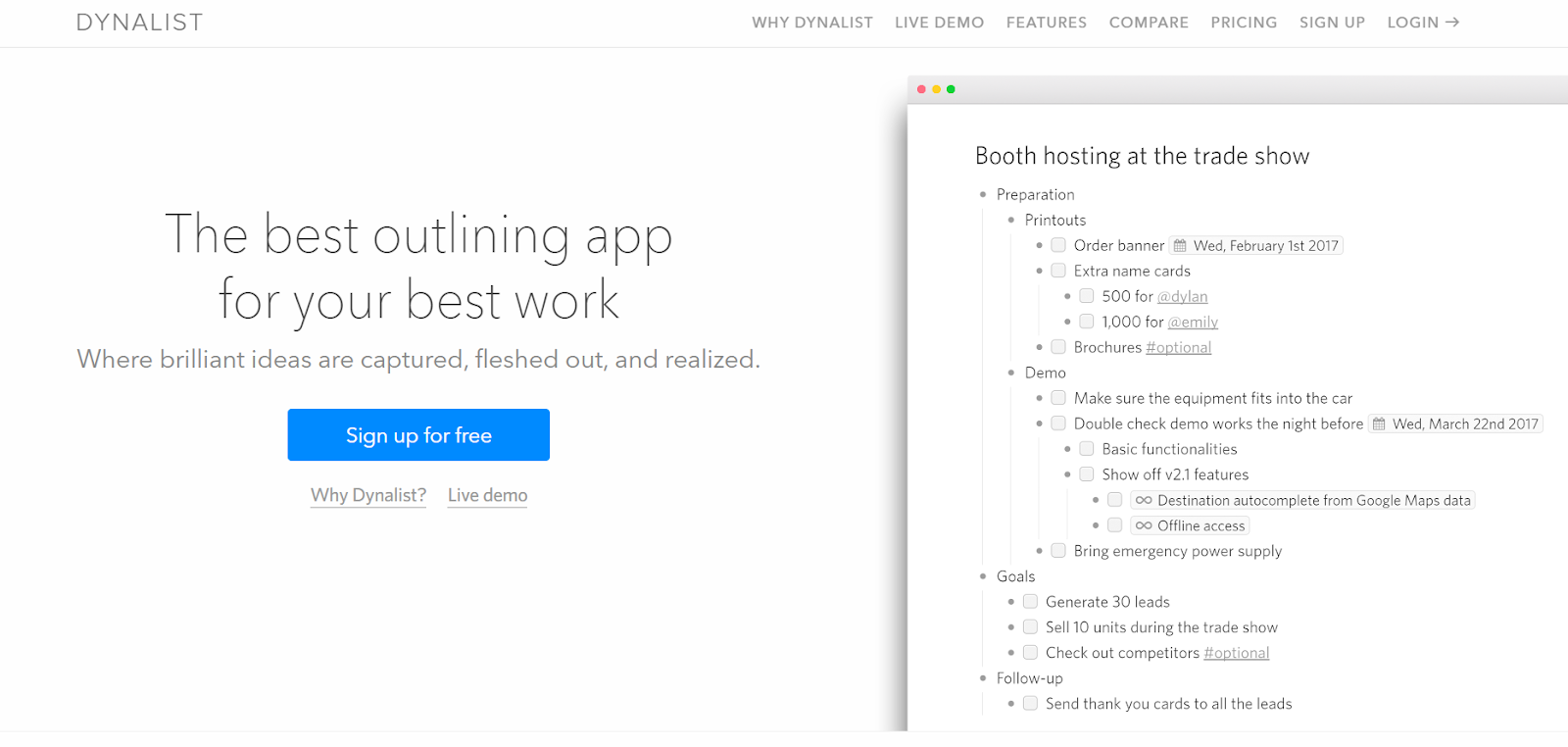The image size is (1568, 747).
Task: Click the Follow-up item text
Action: [1030, 678]
